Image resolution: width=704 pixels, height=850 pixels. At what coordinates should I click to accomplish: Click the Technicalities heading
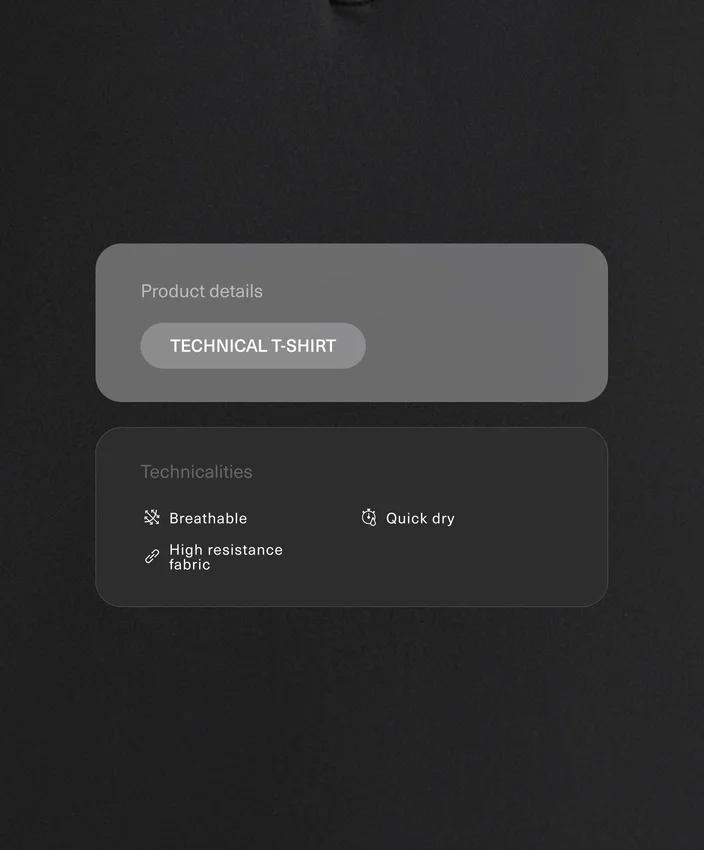(196, 472)
